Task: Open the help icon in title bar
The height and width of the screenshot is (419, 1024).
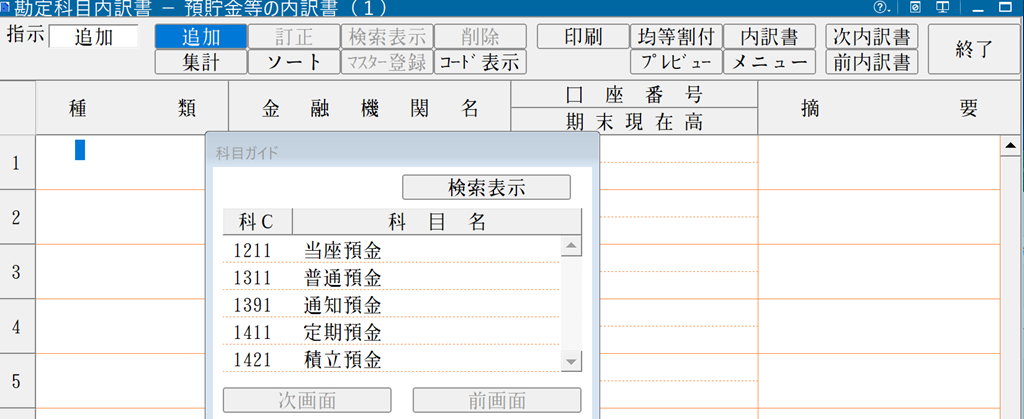Action: [x=879, y=7]
